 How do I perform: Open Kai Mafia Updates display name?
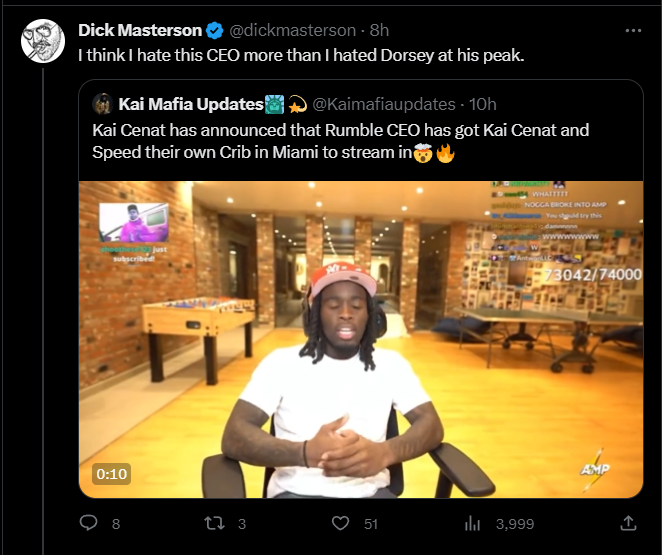(191, 104)
